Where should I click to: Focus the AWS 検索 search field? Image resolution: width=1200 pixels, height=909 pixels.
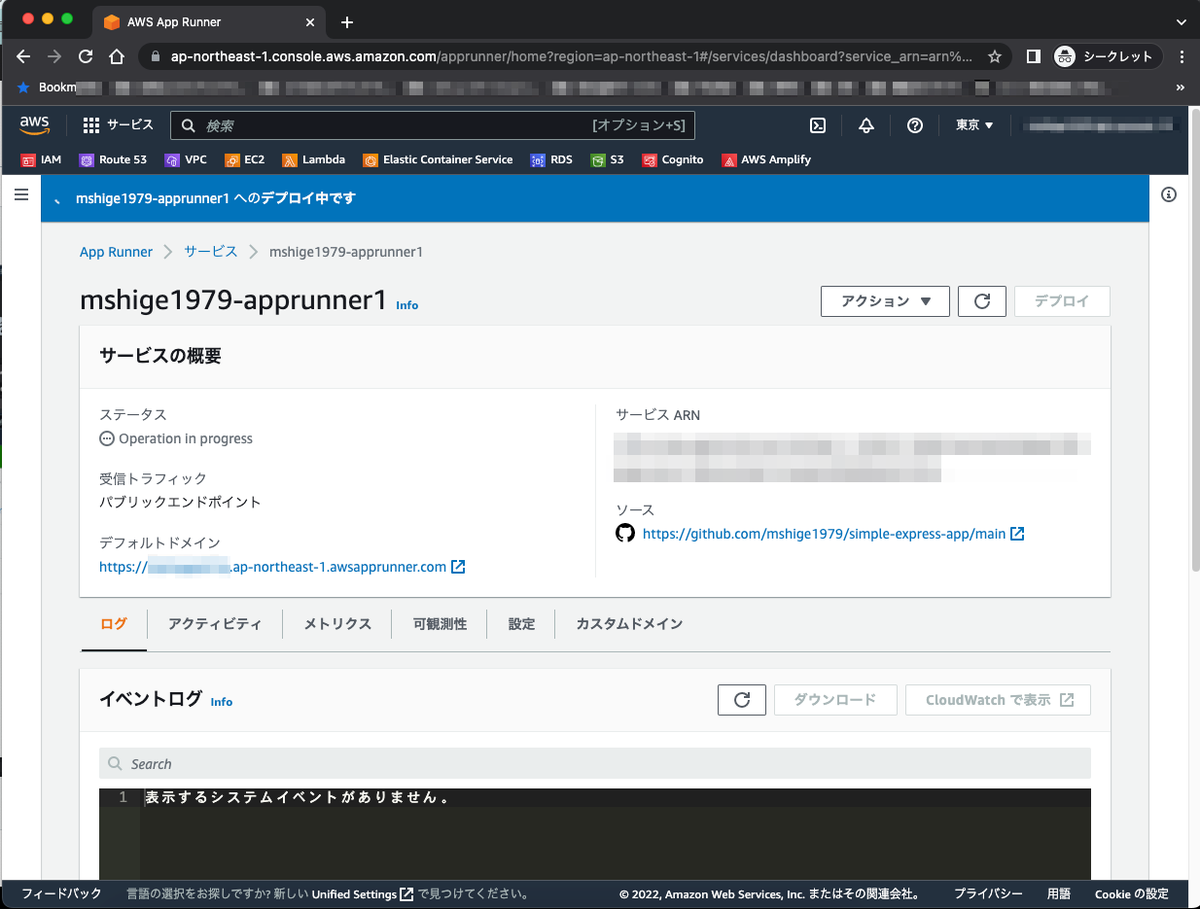click(x=432, y=125)
